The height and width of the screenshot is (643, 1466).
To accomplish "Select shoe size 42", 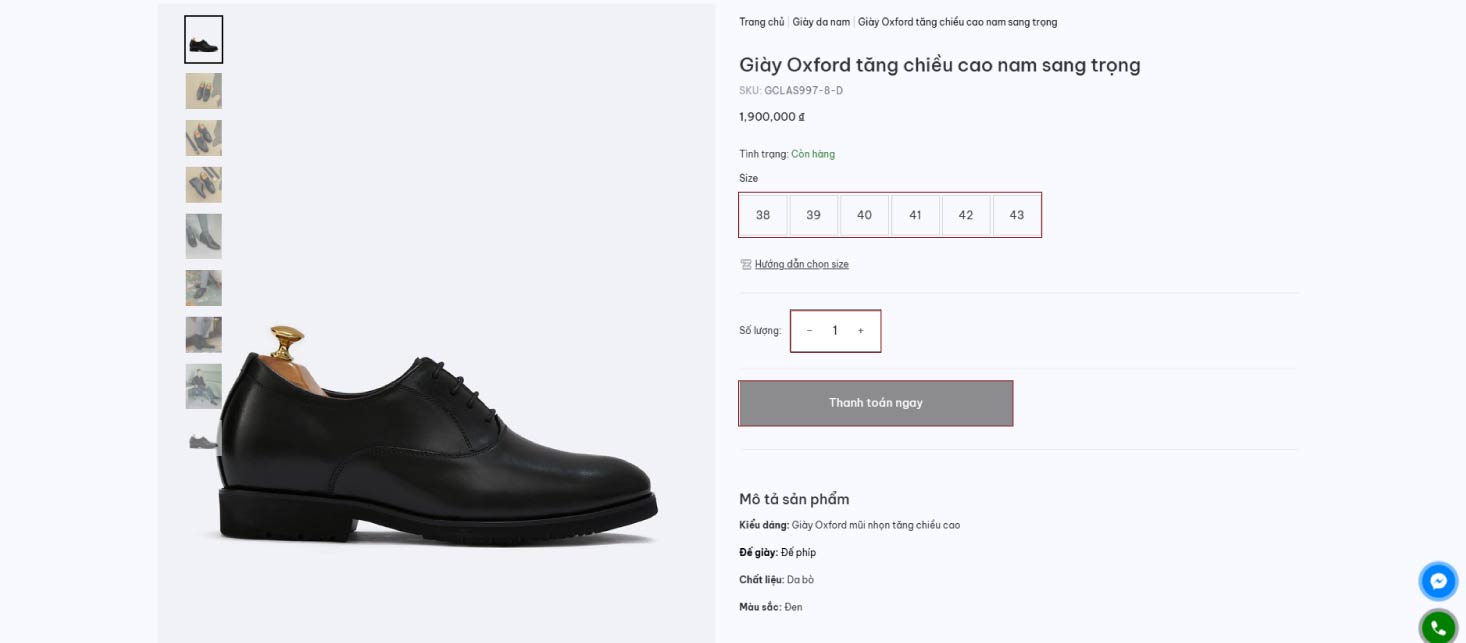I will click(x=966, y=215).
